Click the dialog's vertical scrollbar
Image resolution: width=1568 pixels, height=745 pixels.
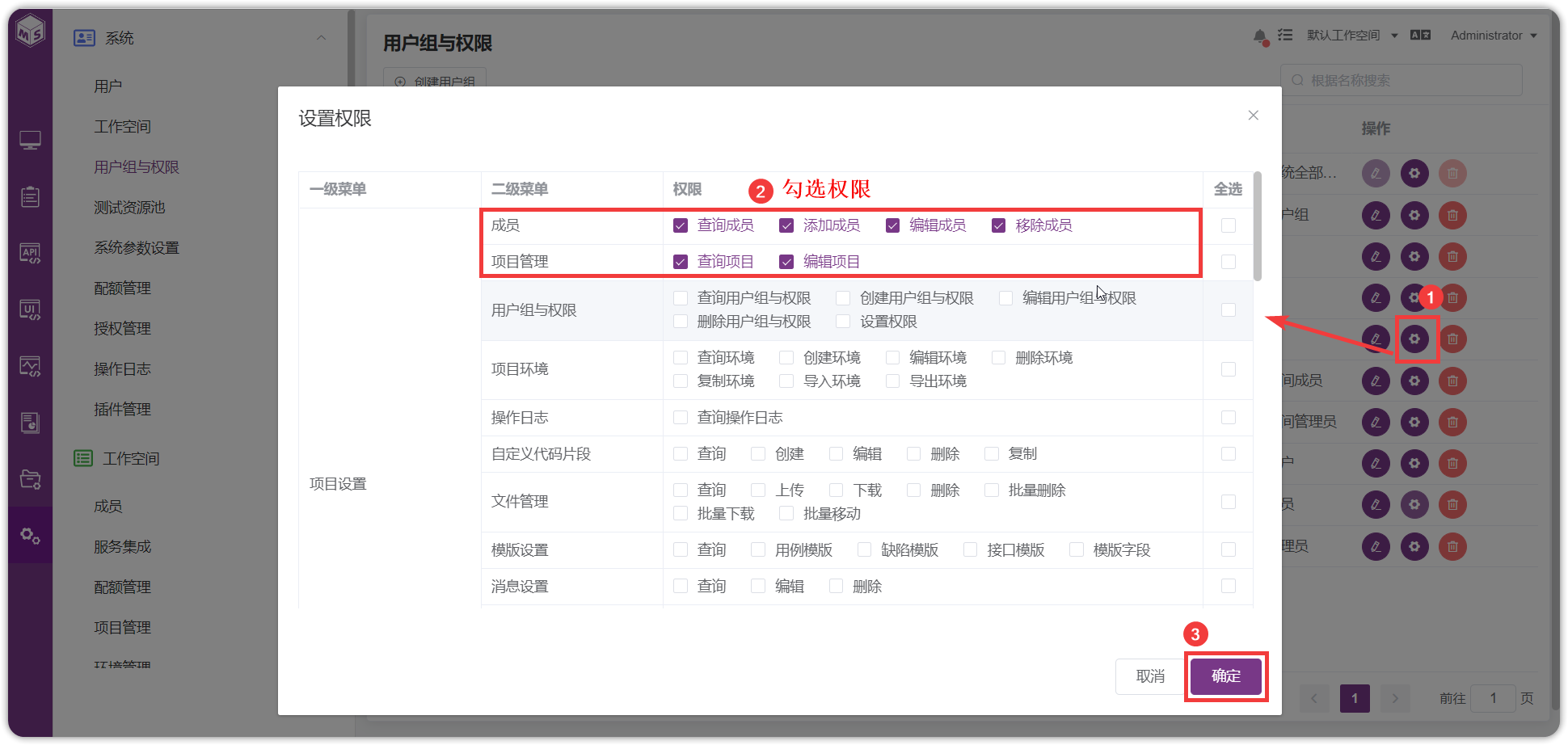coord(1257,227)
